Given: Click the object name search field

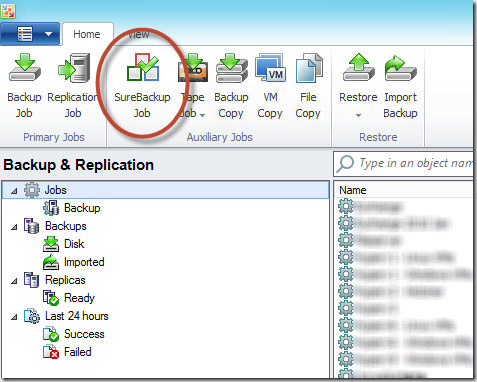Looking at the screenshot, I should [403, 164].
